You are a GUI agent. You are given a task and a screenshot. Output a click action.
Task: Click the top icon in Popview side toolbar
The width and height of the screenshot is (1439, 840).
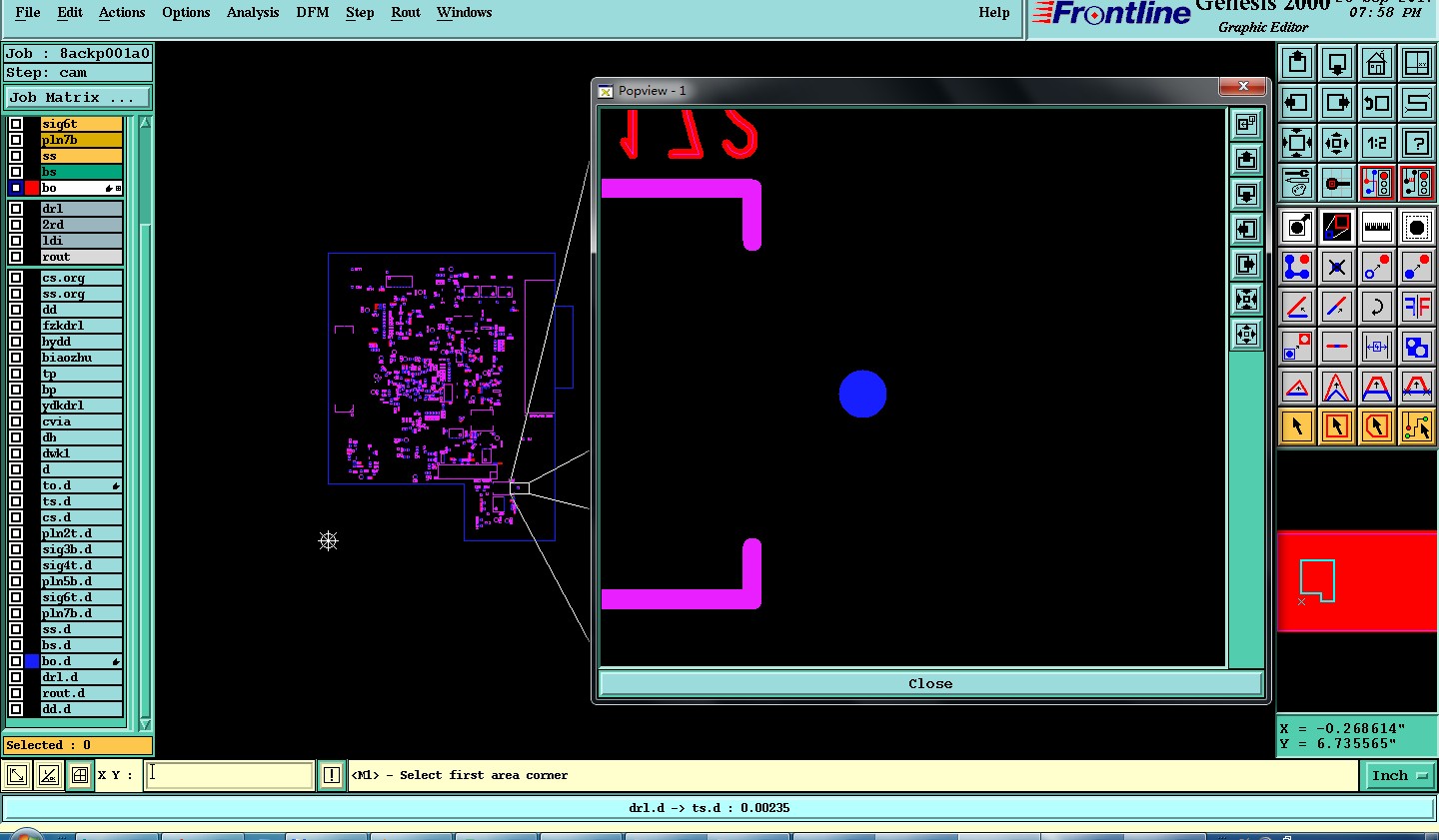point(1246,124)
